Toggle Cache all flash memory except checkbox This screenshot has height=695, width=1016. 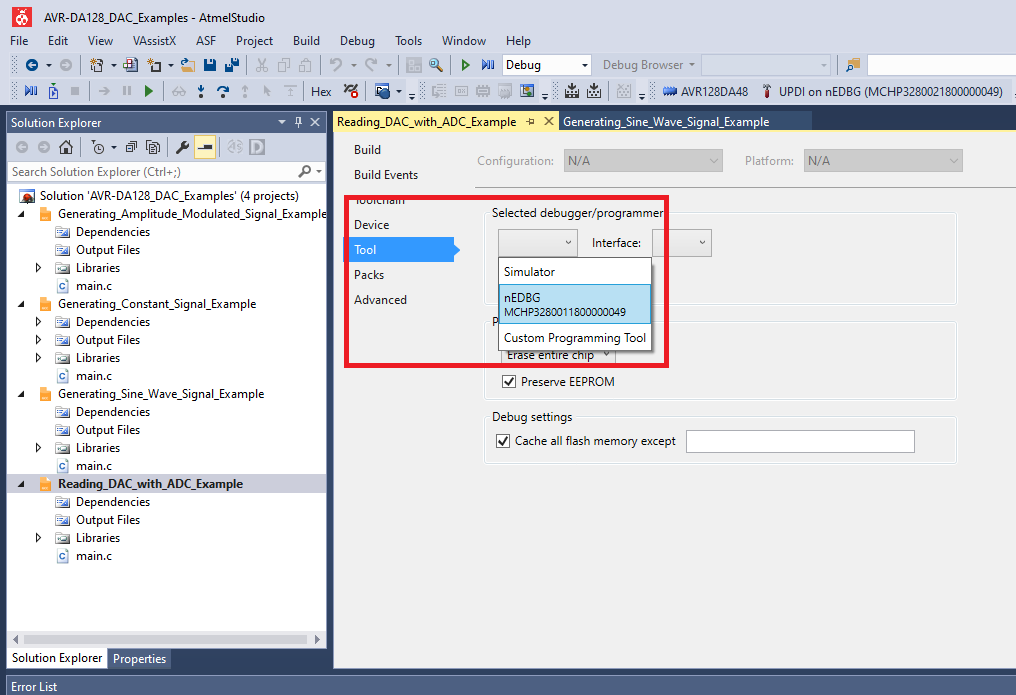503,441
